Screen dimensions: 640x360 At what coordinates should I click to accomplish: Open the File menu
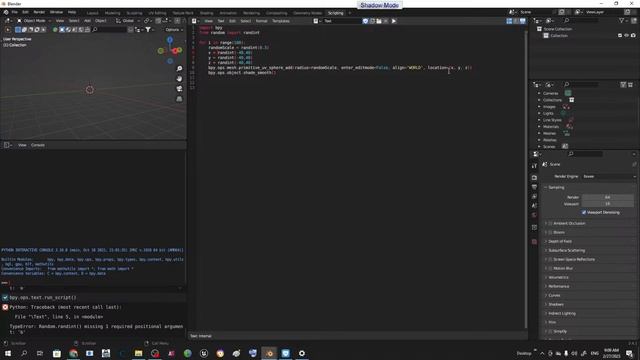(x=14, y=12)
